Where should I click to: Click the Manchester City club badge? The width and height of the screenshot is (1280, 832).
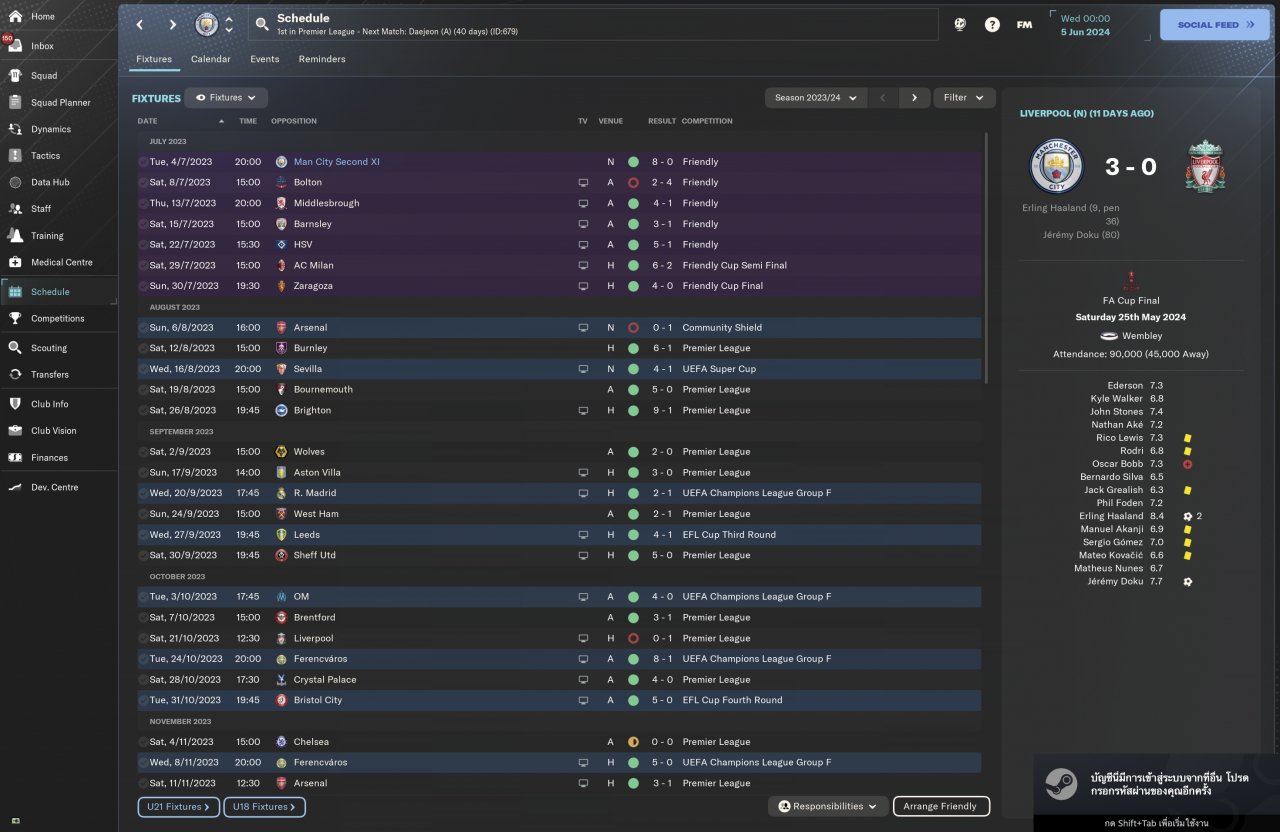click(x=206, y=24)
